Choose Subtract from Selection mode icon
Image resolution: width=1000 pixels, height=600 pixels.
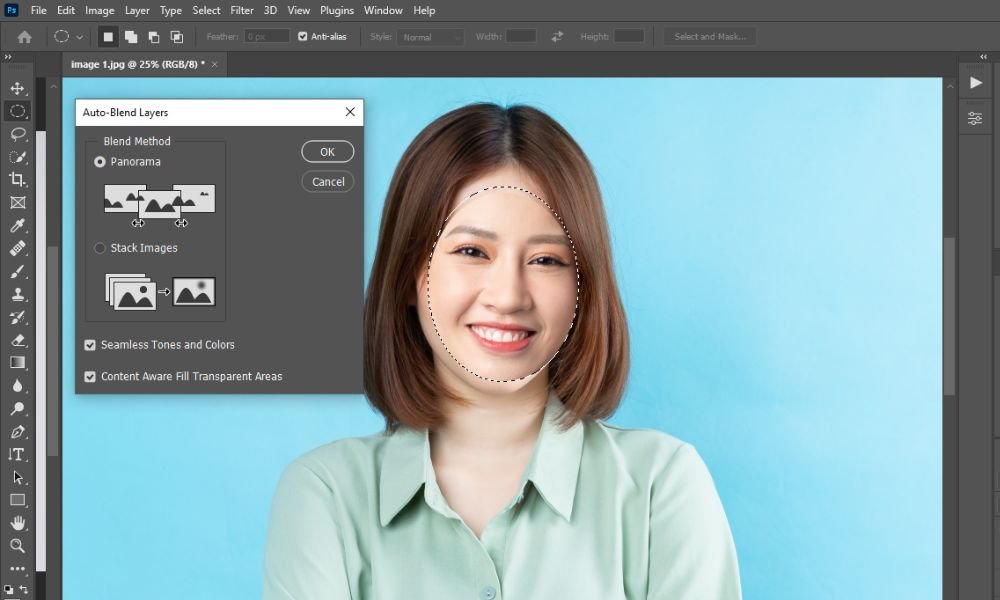click(154, 37)
